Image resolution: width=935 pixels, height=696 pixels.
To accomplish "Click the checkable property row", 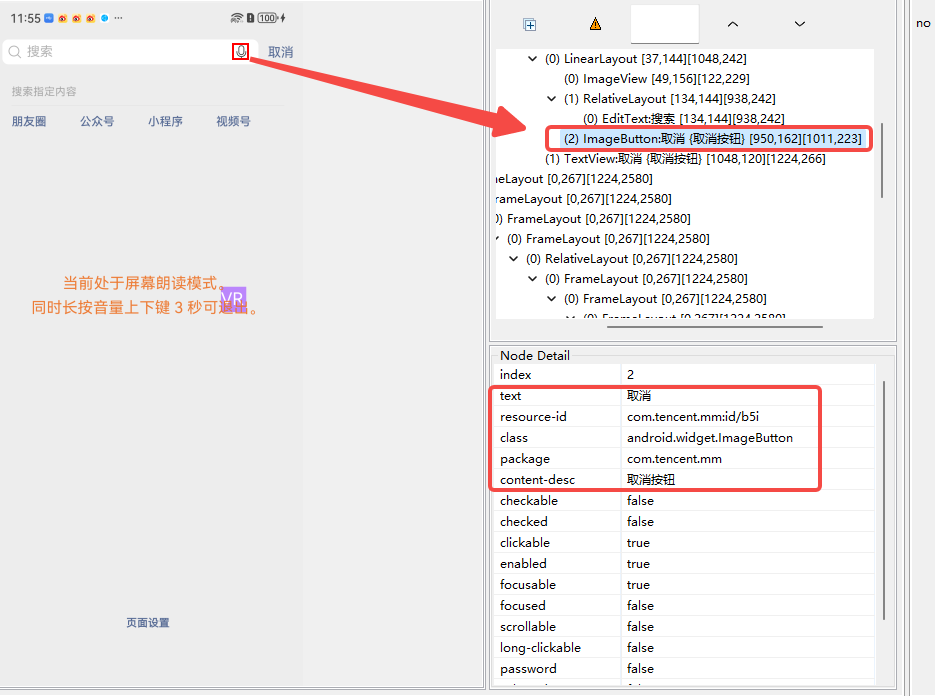I will (x=685, y=500).
